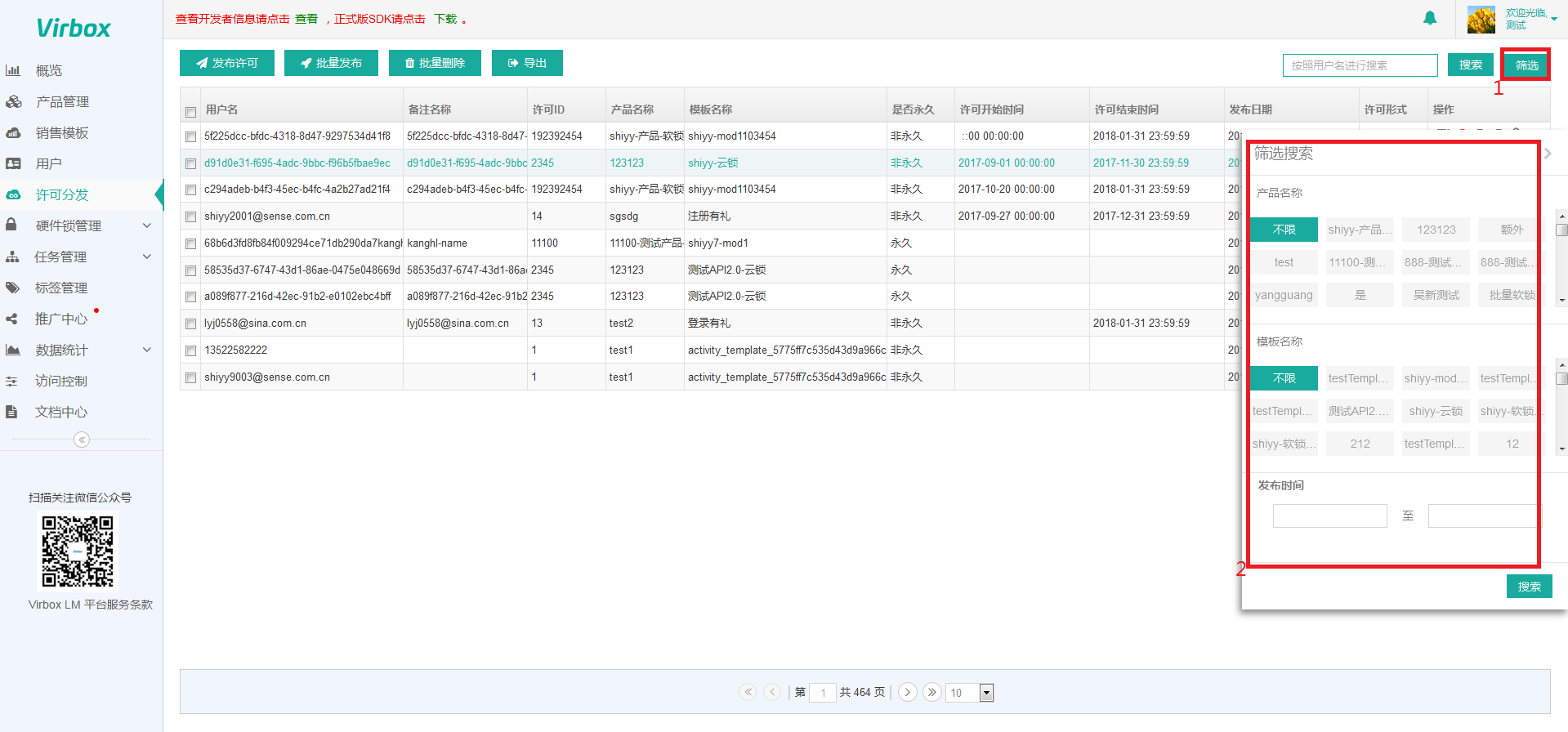Click the 销售模板 icon in sidebar

click(x=13, y=132)
